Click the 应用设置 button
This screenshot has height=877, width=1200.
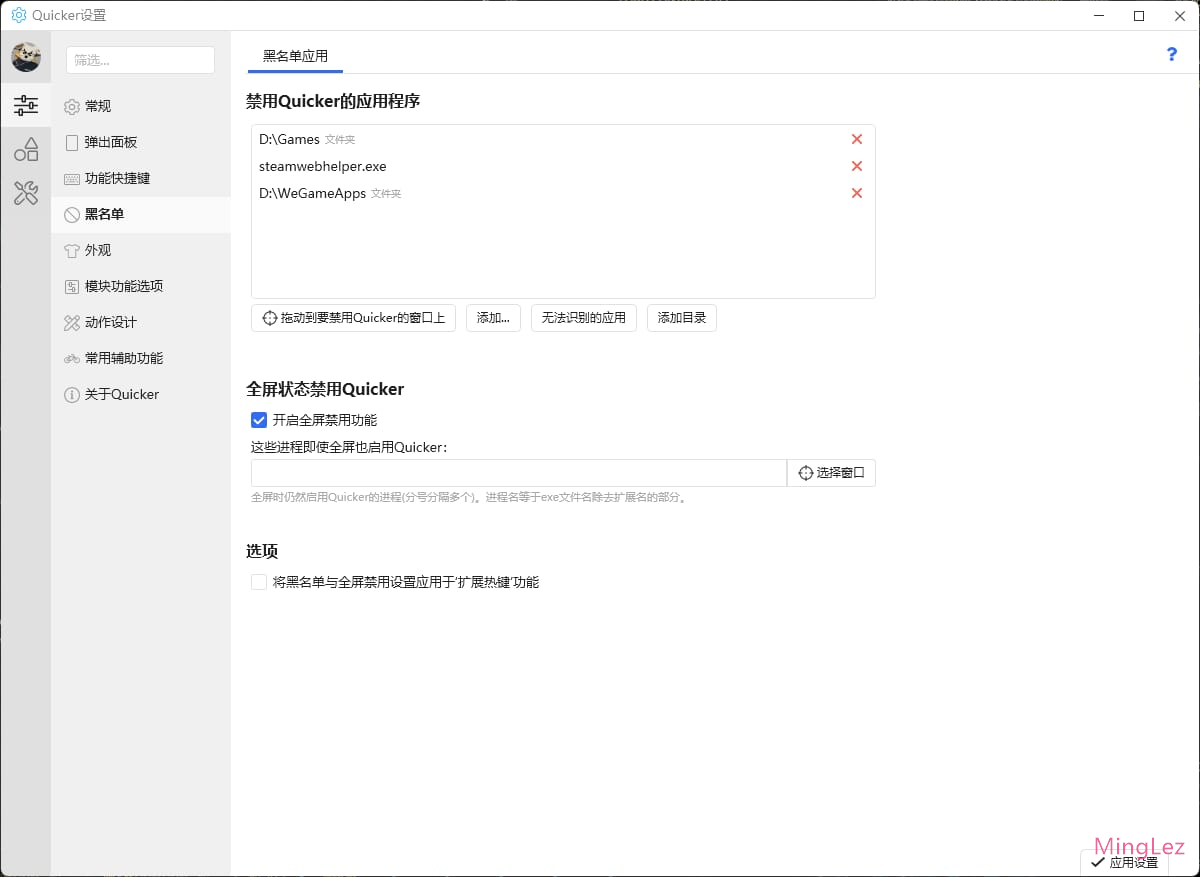coord(1125,862)
